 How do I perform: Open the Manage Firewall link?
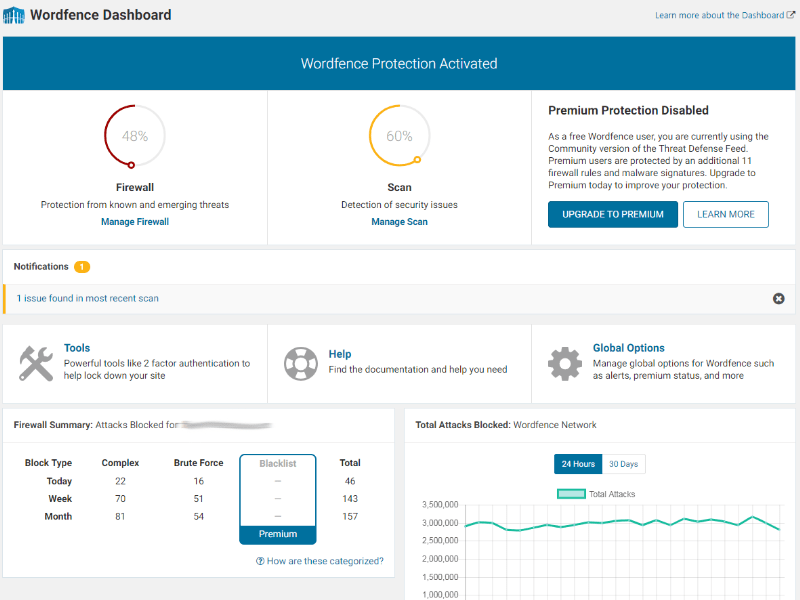coord(134,221)
